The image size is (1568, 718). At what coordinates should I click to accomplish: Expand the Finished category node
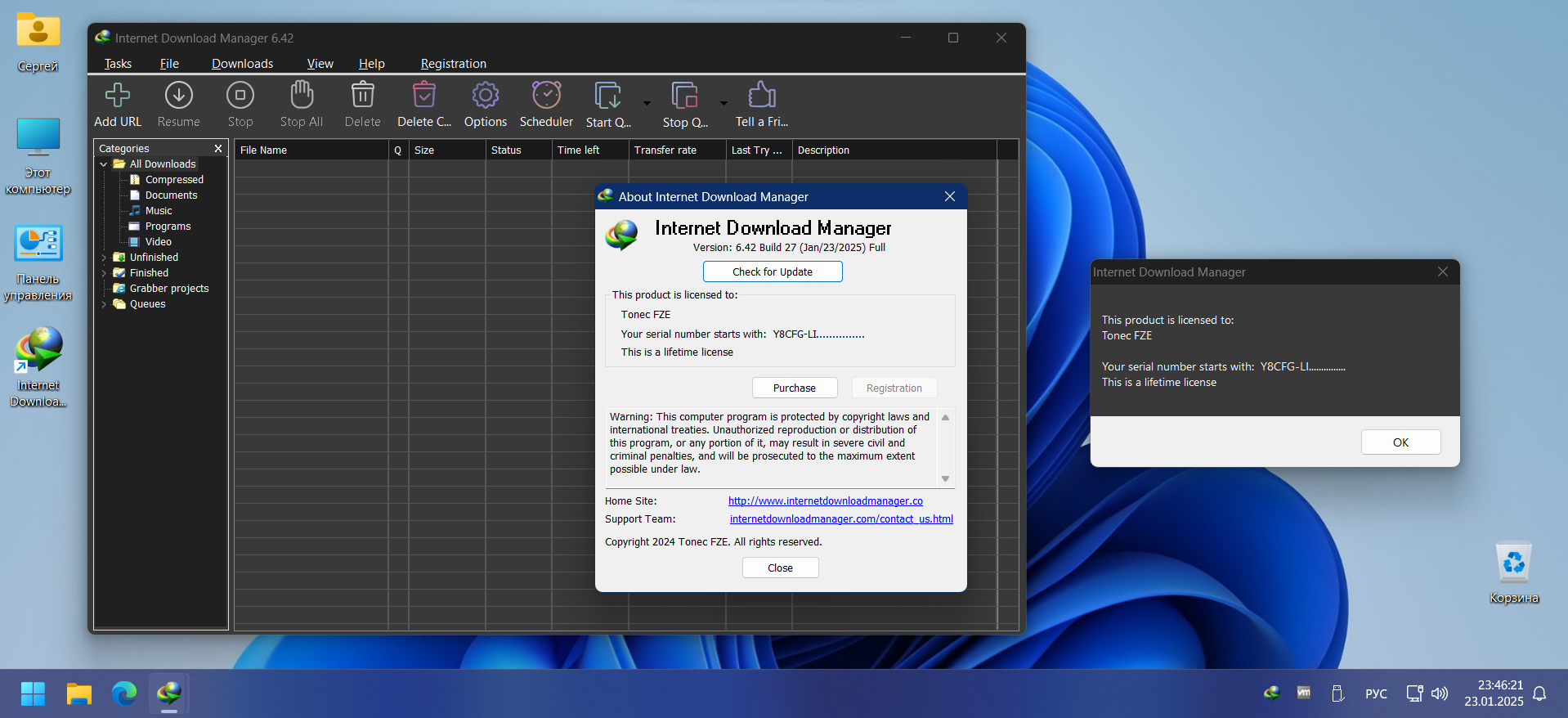104,273
